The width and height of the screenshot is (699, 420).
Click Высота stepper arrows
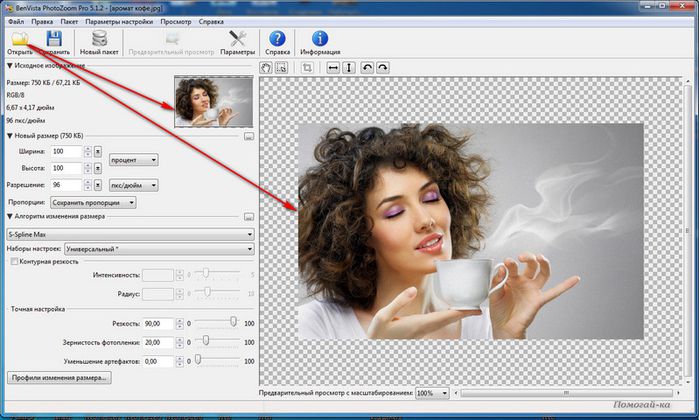(88, 169)
